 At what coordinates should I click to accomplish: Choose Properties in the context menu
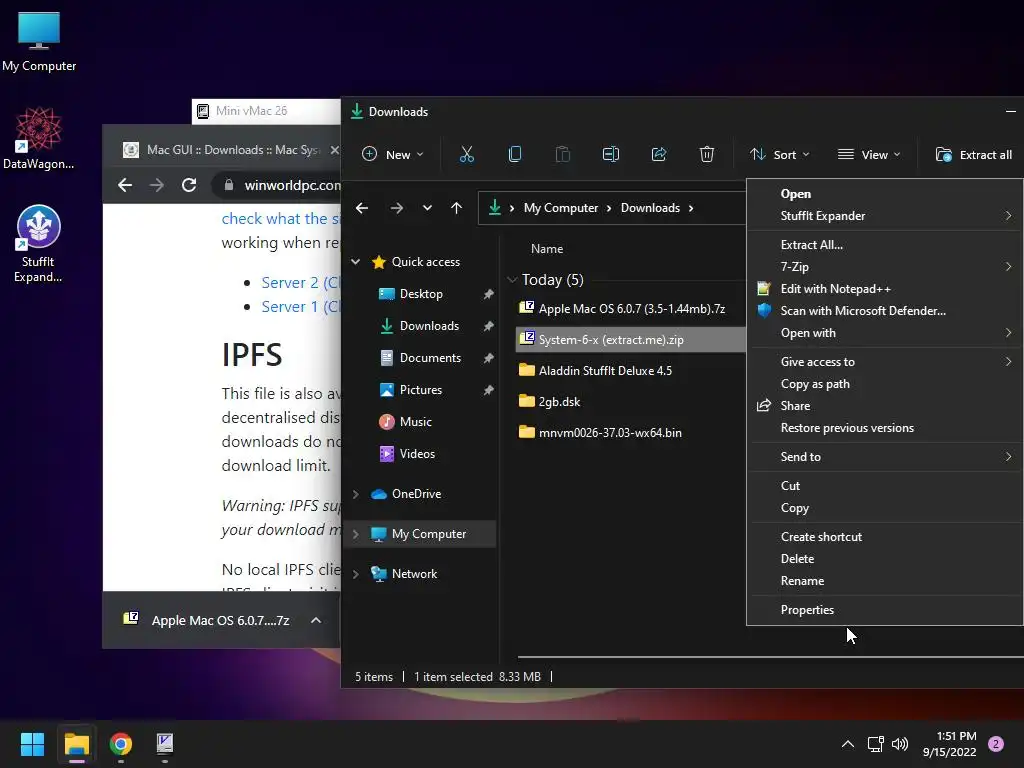coord(884,610)
